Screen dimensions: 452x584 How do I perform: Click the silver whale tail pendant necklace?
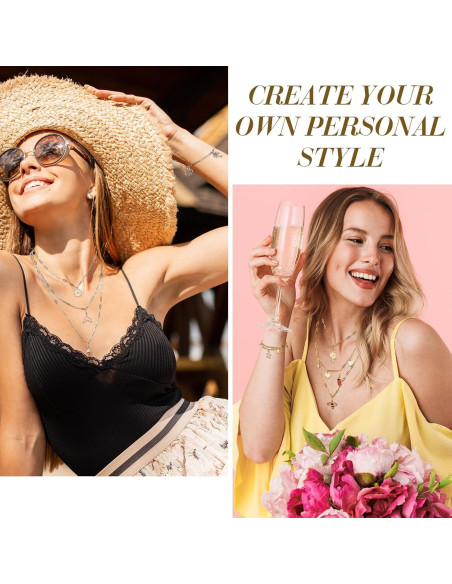[87, 318]
